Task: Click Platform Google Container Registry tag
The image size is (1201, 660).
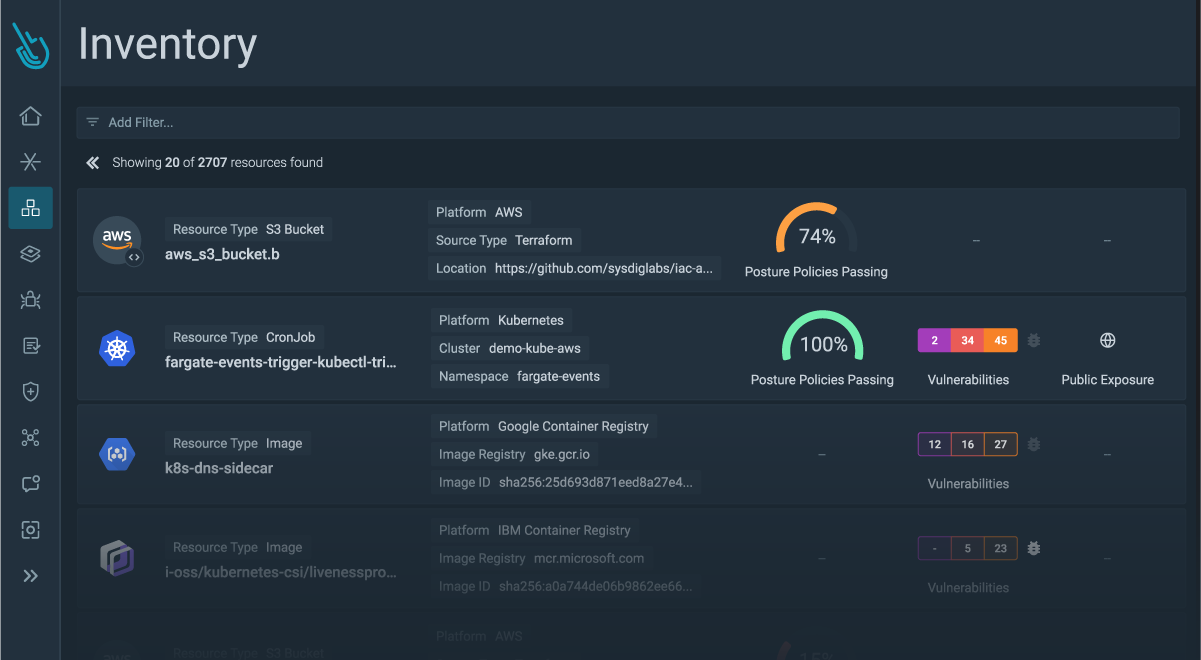Action: coord(544,426)
